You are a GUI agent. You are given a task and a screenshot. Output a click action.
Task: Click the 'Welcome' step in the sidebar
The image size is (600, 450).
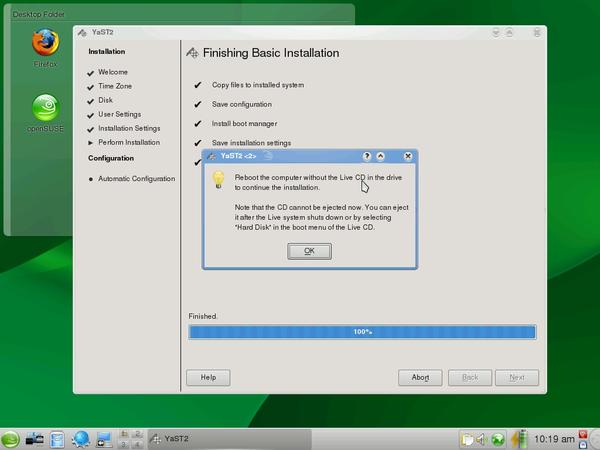[113, 72]
